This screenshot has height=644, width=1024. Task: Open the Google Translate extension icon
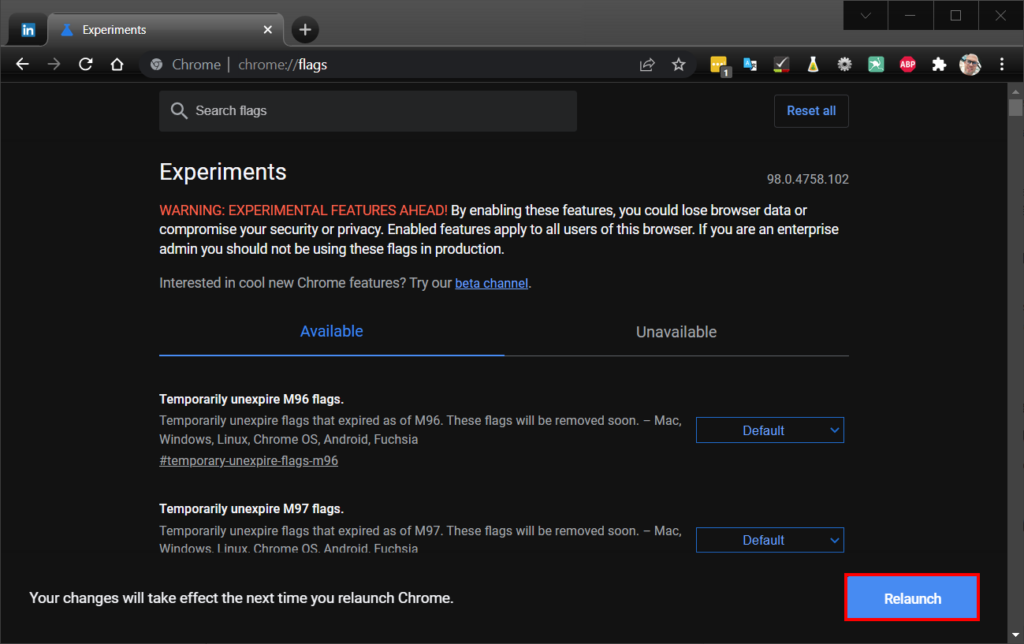750,64
